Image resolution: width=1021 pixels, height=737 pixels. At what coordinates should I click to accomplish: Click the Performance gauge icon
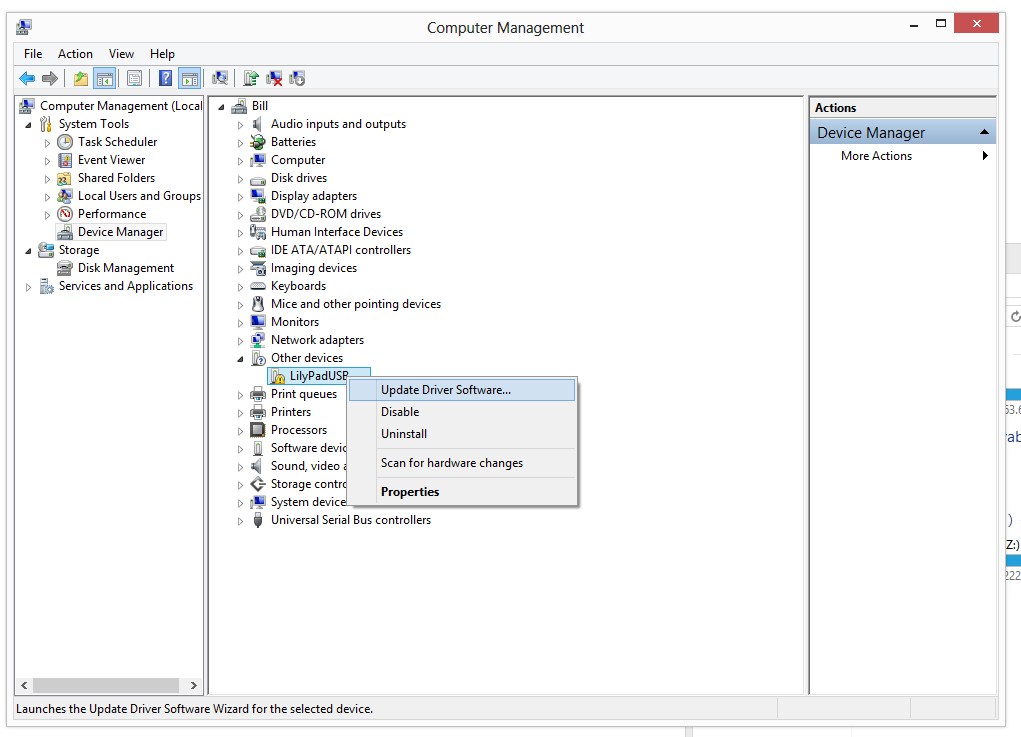64,214
